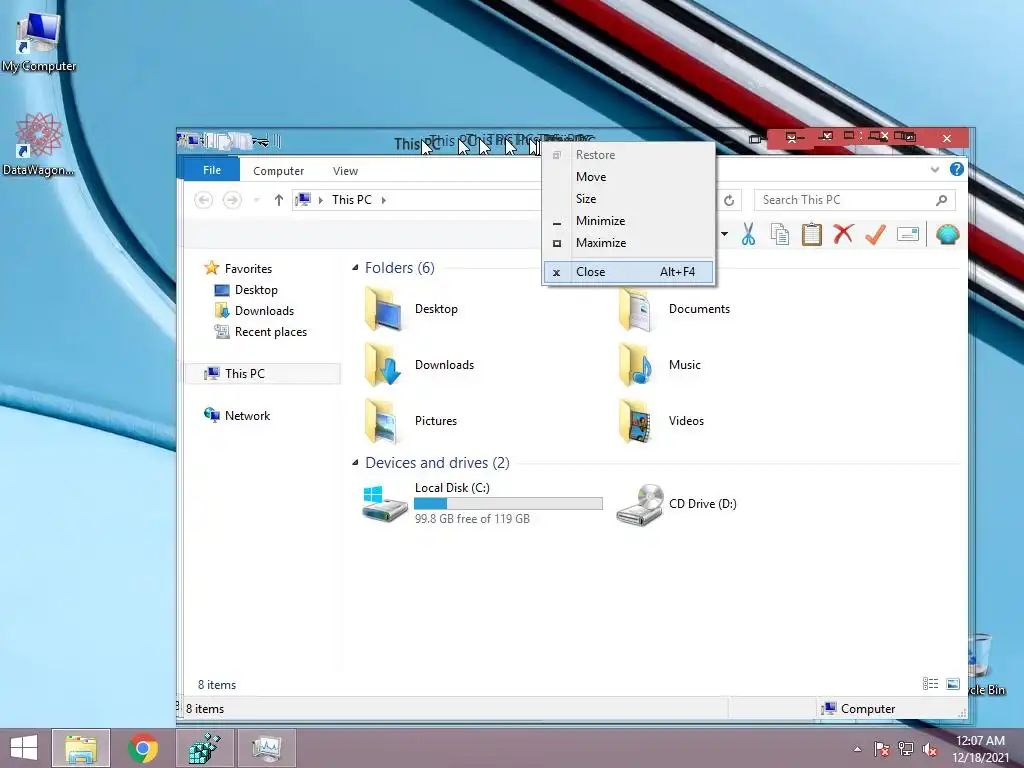The height and width of the screenshot is (768, 1024).
Task: Expand the ribbon chevron near Help
Action: click(x=935, y=170)
